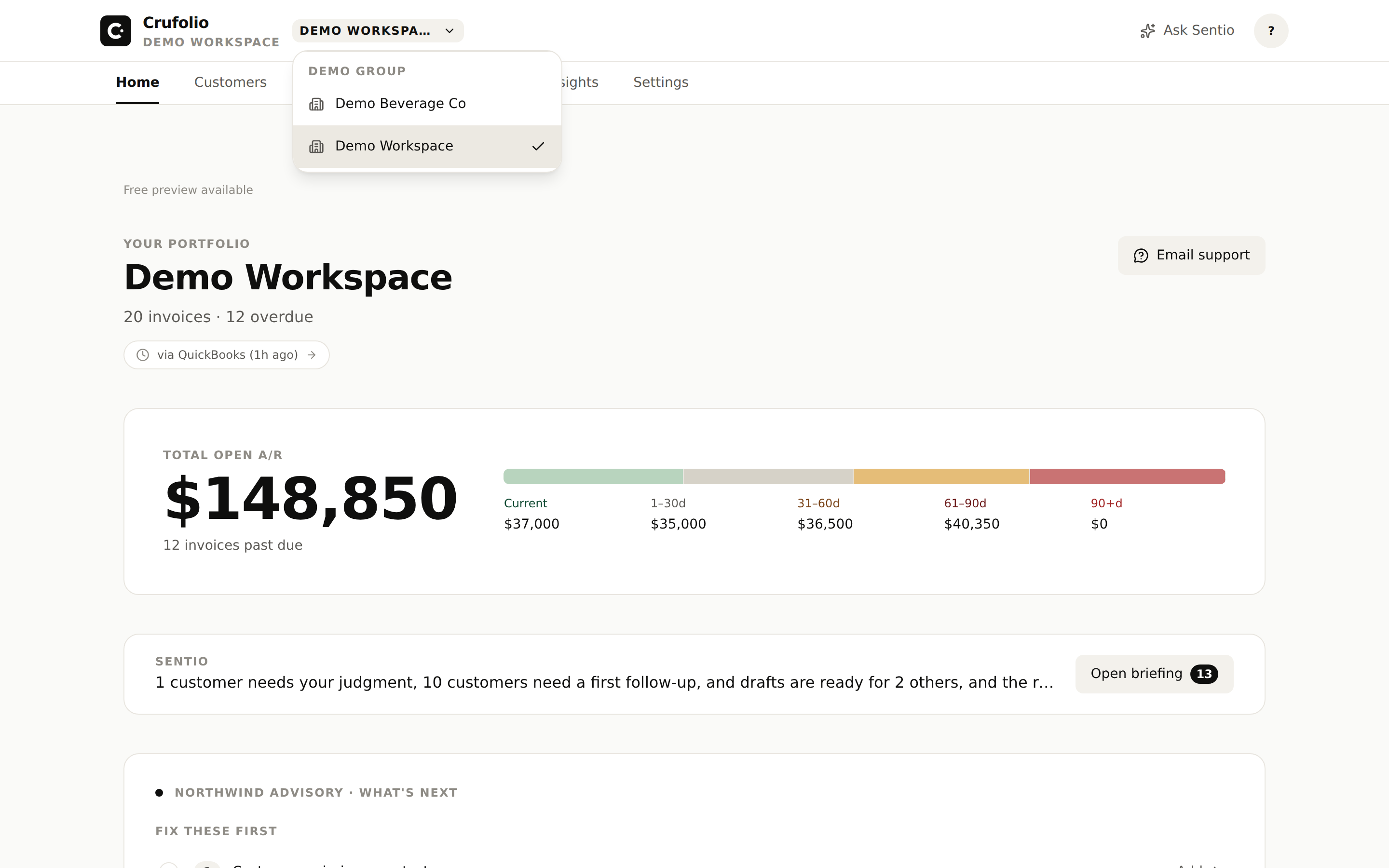Open Ask Sentio assistant
Image resolution: width=1389 pixels, height=868 pixels.
pyautogui.click(x=1187, y=31)
